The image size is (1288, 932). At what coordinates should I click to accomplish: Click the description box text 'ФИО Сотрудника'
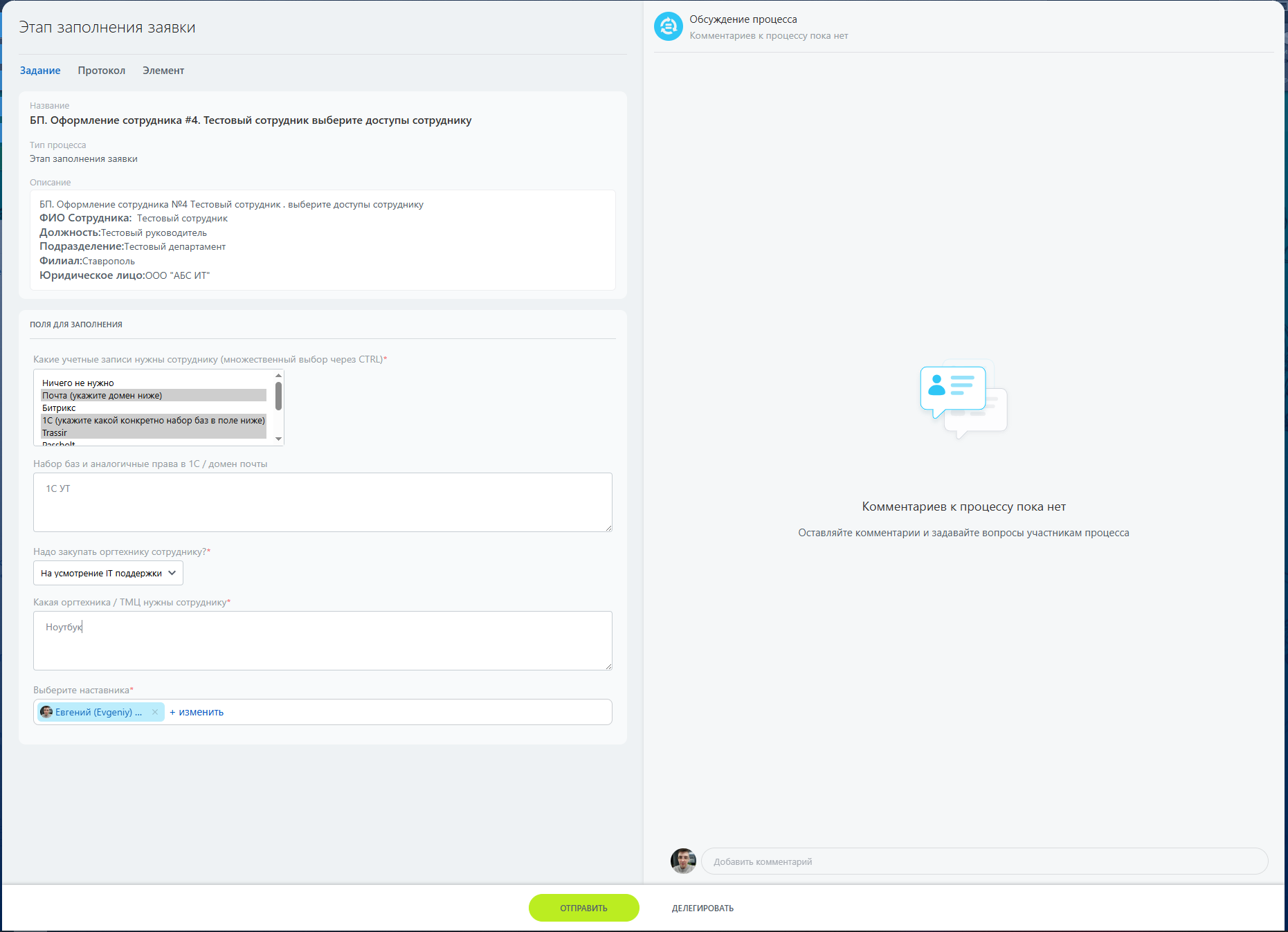pyautogui.click(x=85, y=218)
